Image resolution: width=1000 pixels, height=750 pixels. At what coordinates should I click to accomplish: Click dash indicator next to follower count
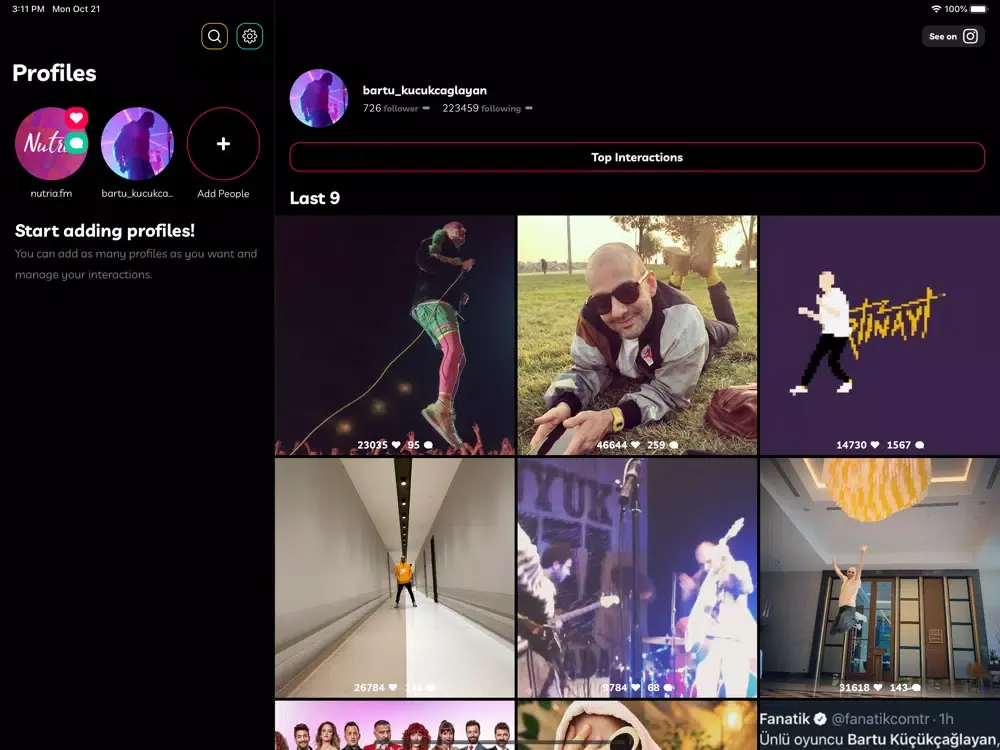[x=426, y=108]
